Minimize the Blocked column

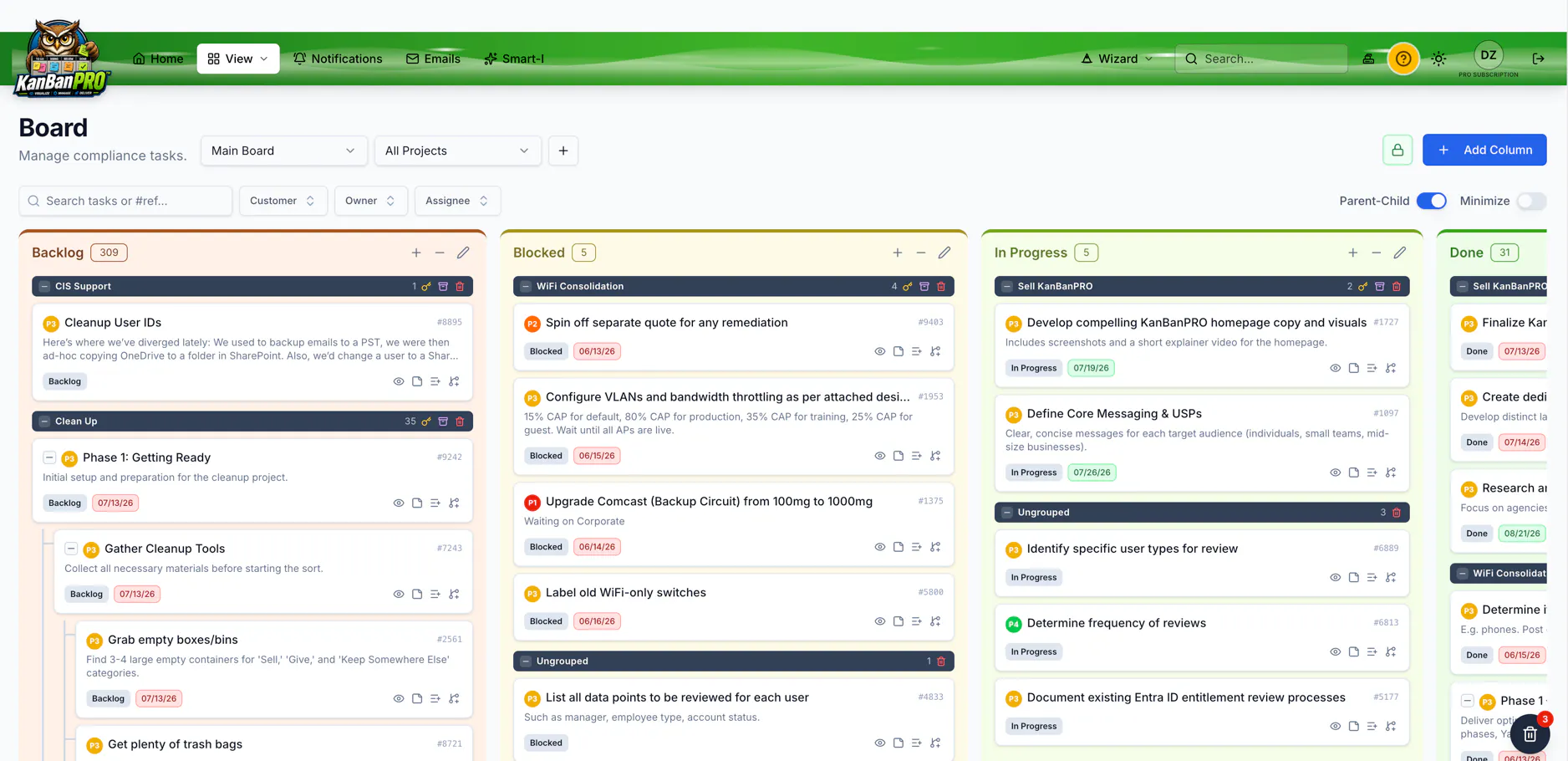click(921, 253)
